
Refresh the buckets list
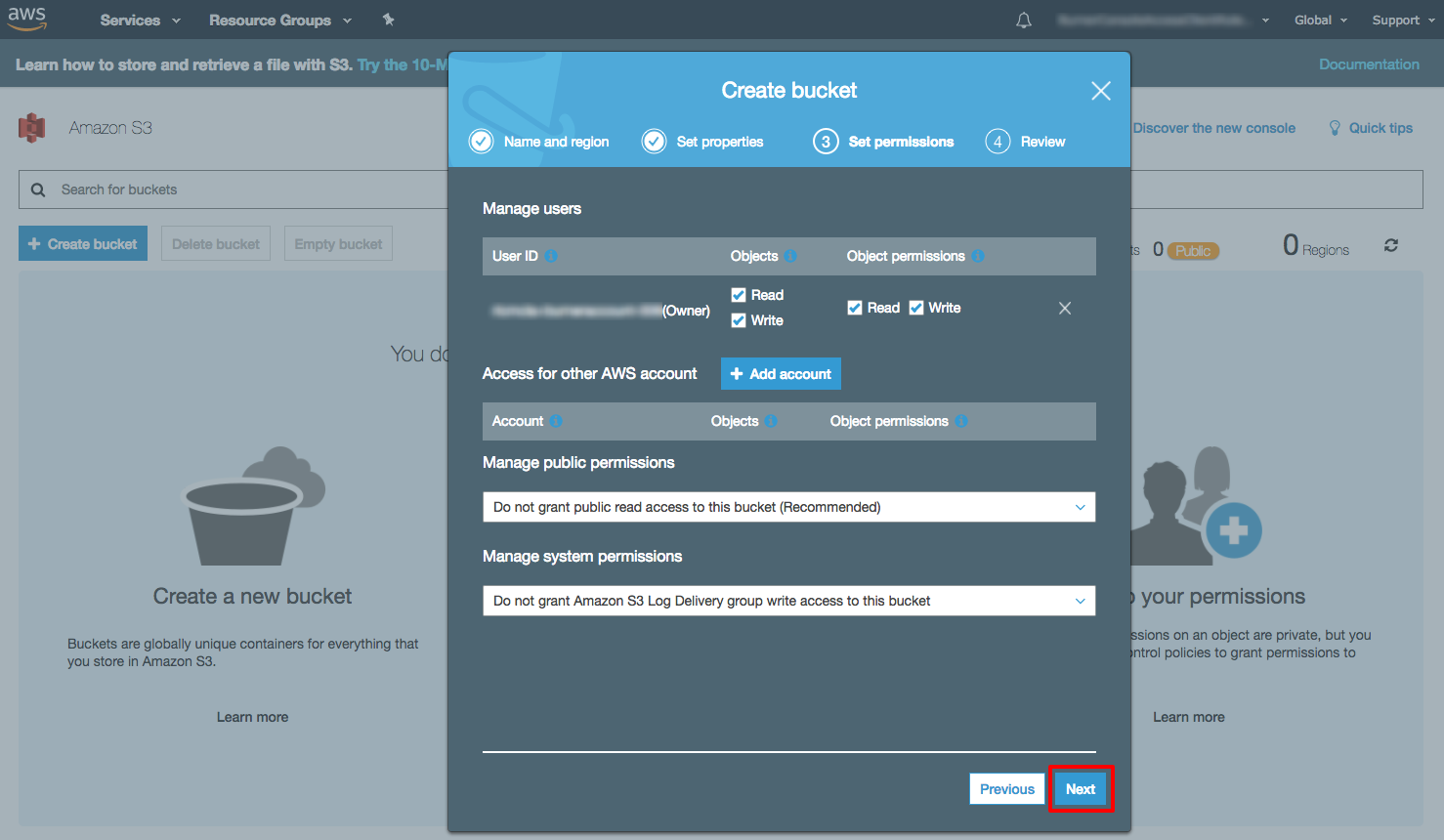pos(1390,245)
